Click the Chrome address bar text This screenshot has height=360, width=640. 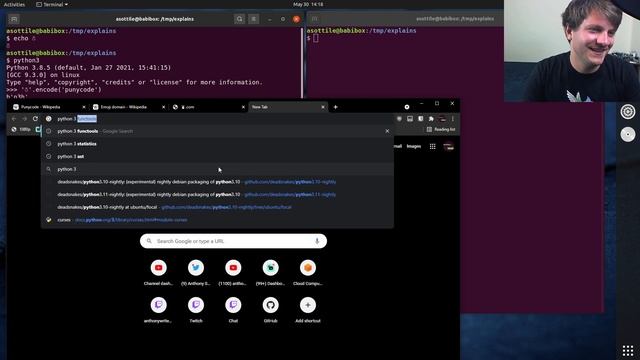[77, 119]
